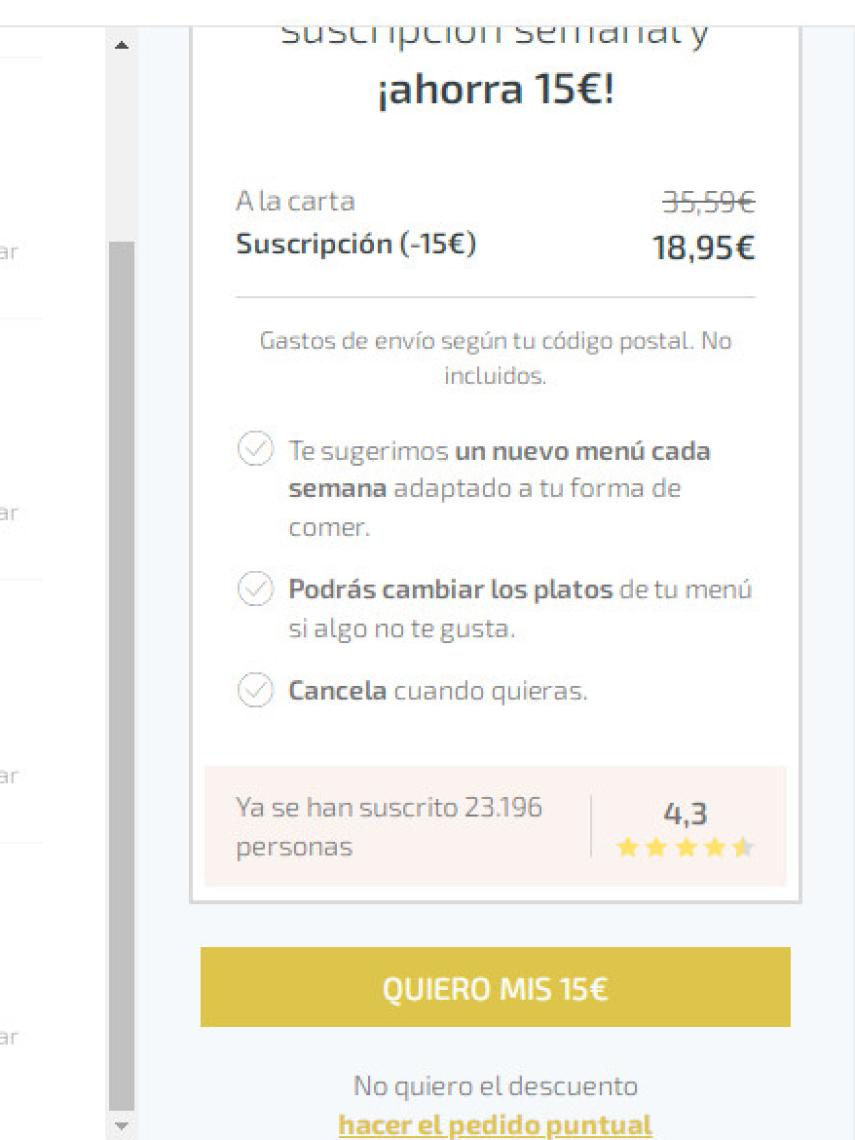
Task: Select the first star in the rating row
Action: [628, 846]
